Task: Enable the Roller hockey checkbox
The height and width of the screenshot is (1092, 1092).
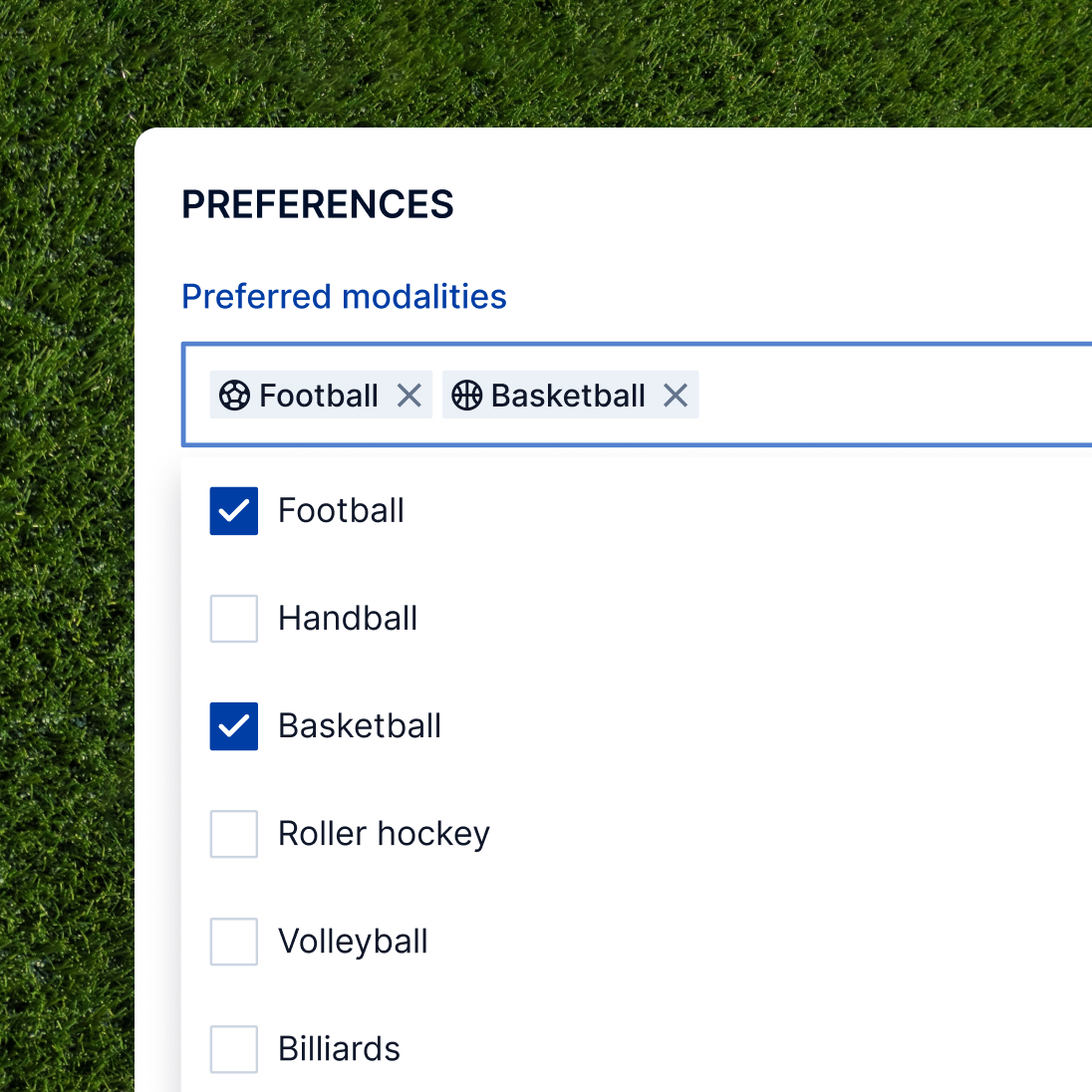Action: 233,834
